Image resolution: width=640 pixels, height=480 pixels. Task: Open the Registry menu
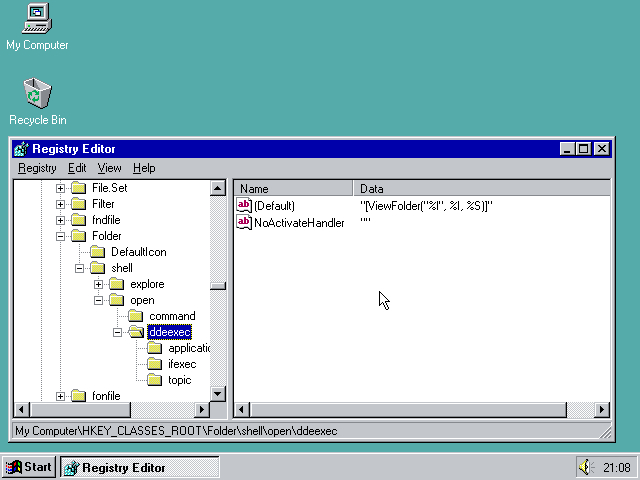pos(37,168)
